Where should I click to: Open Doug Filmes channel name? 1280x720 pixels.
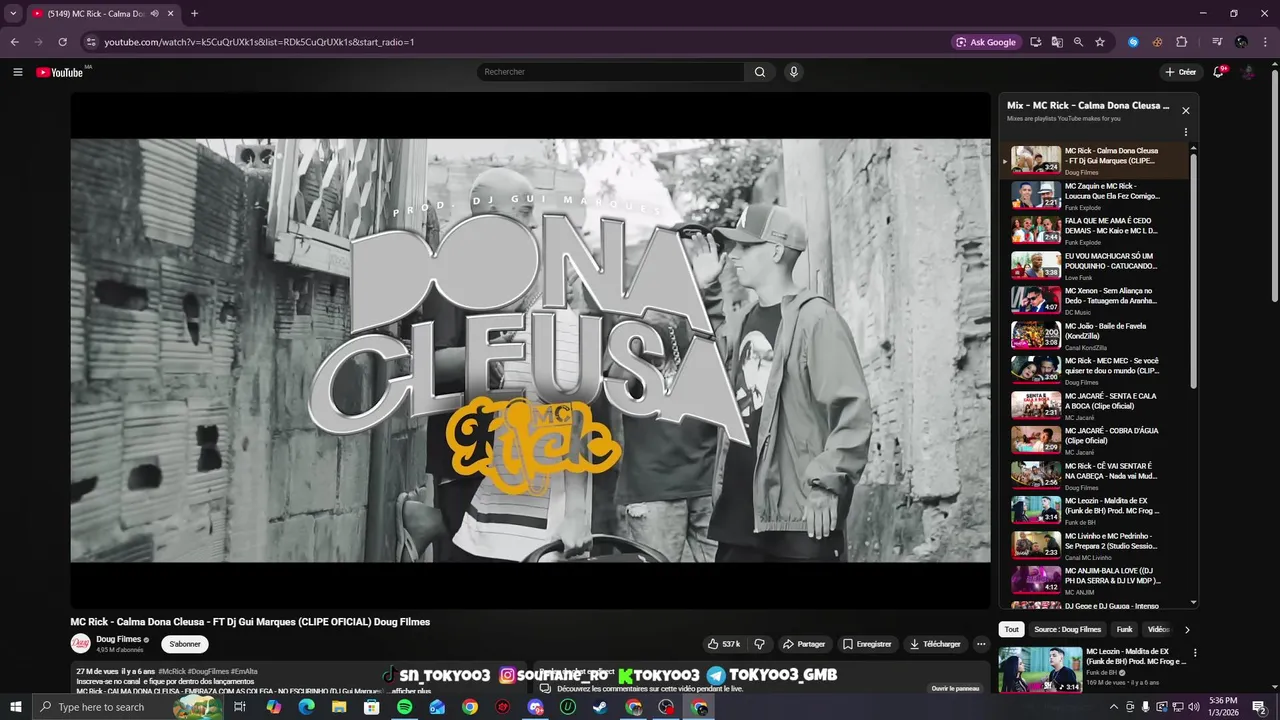click(x=118, y=639)
